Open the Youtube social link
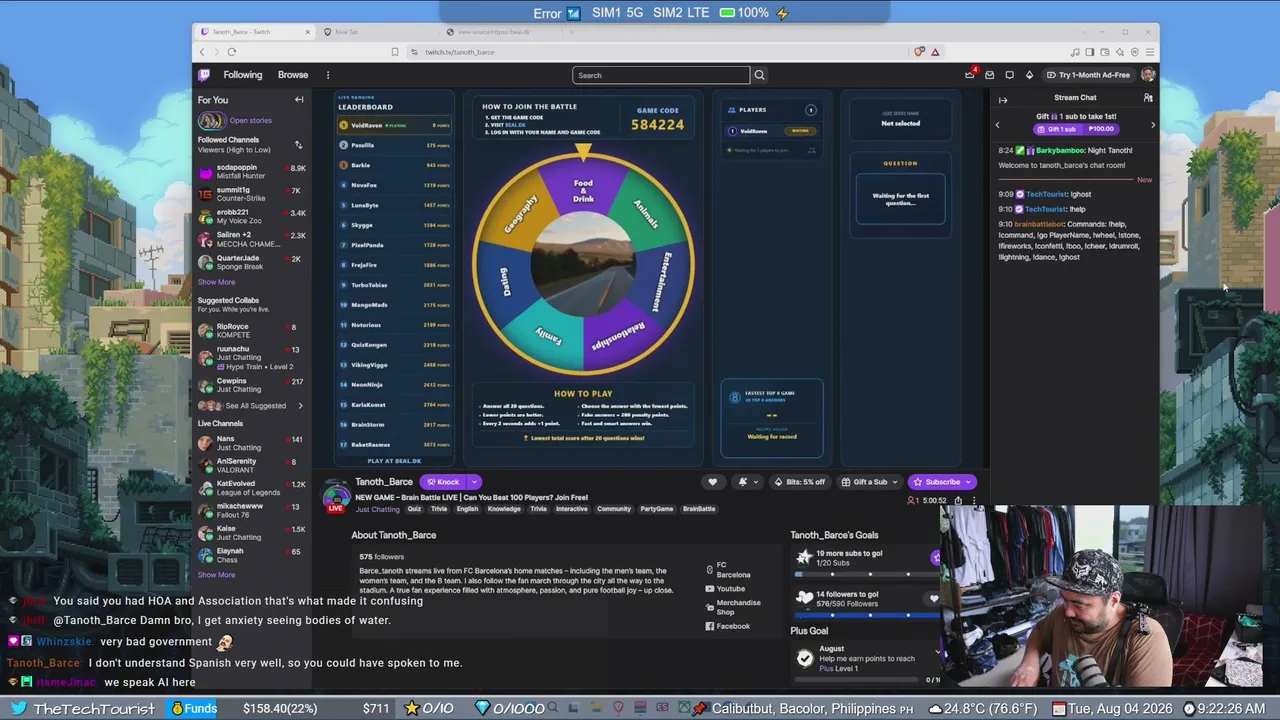This screenshot has width=1280, height=720. (x=726, y=589)
